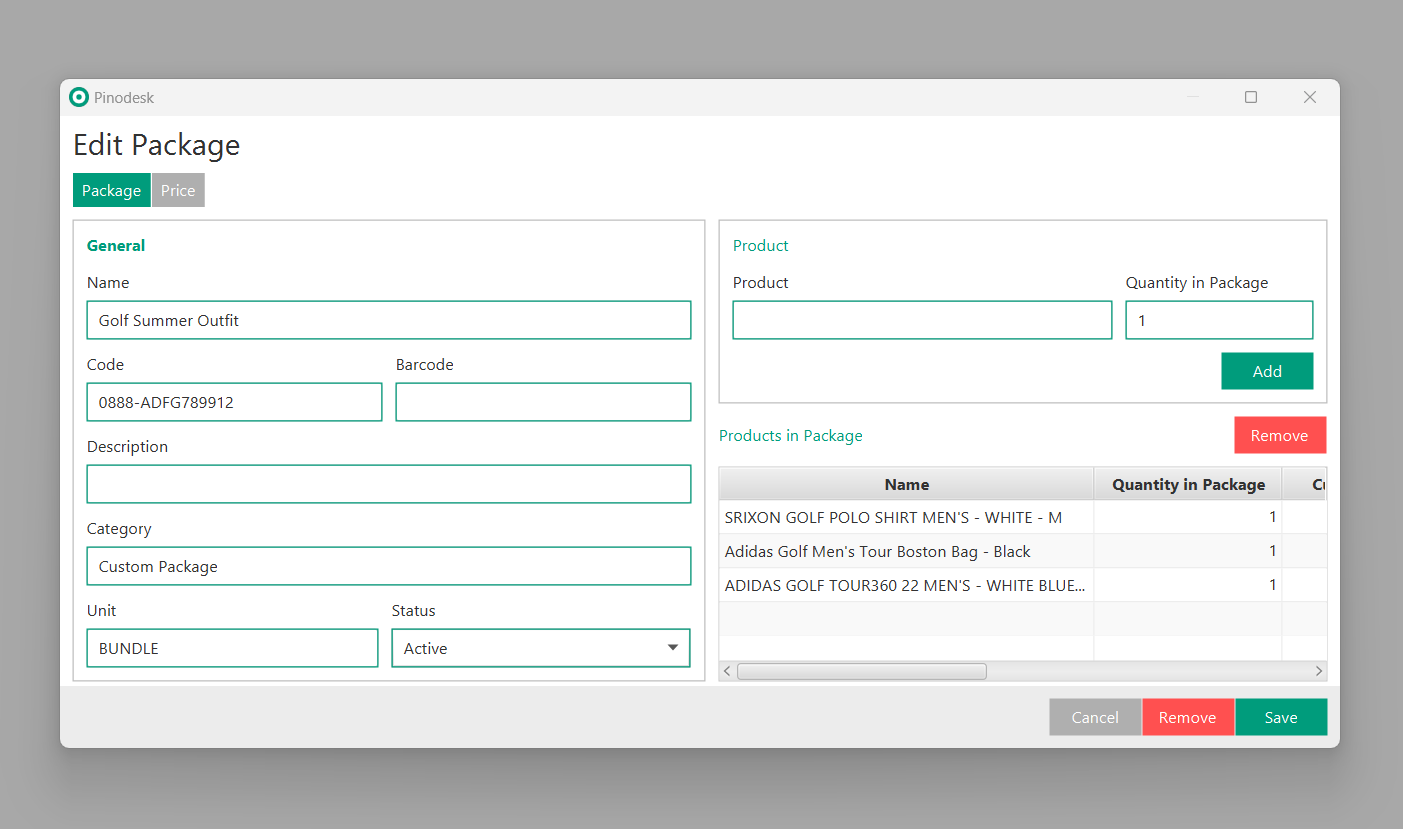This screenshot has width=1403, height=829.
Task: Click the bottom Remove button to delete the package
Action: pyautogui.click(x=1188, y=717)
